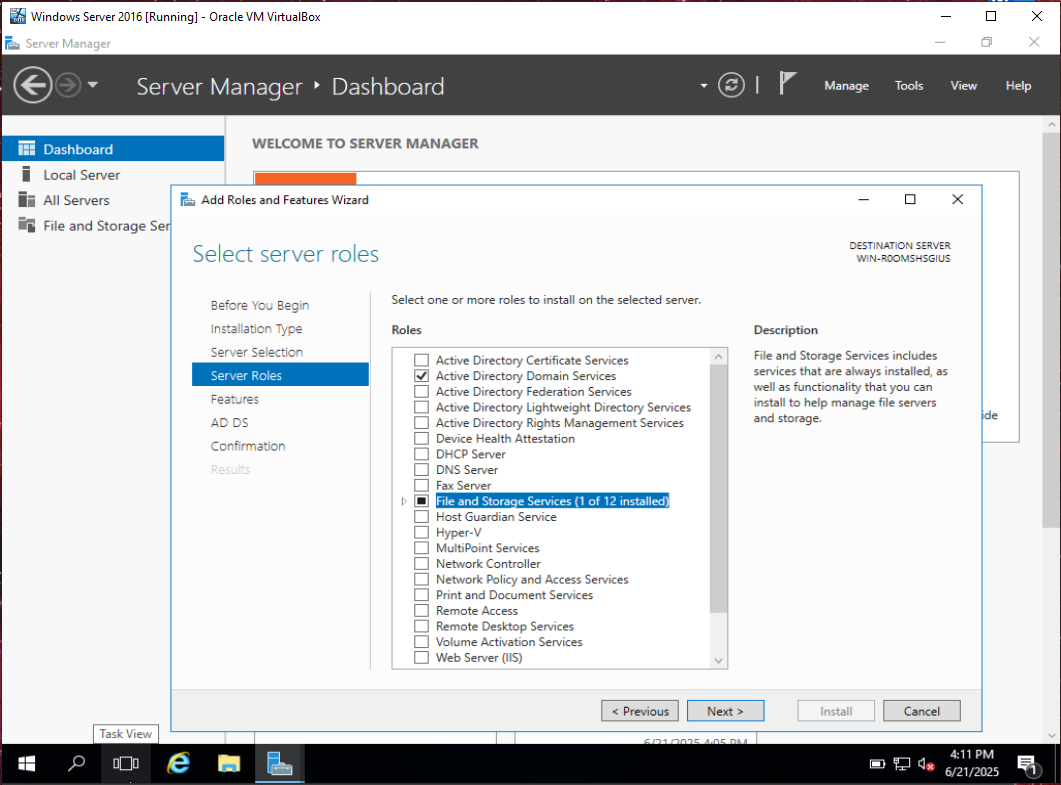Click the Previous button
This screenshot has height=785, width=1061.
[639, 711]
